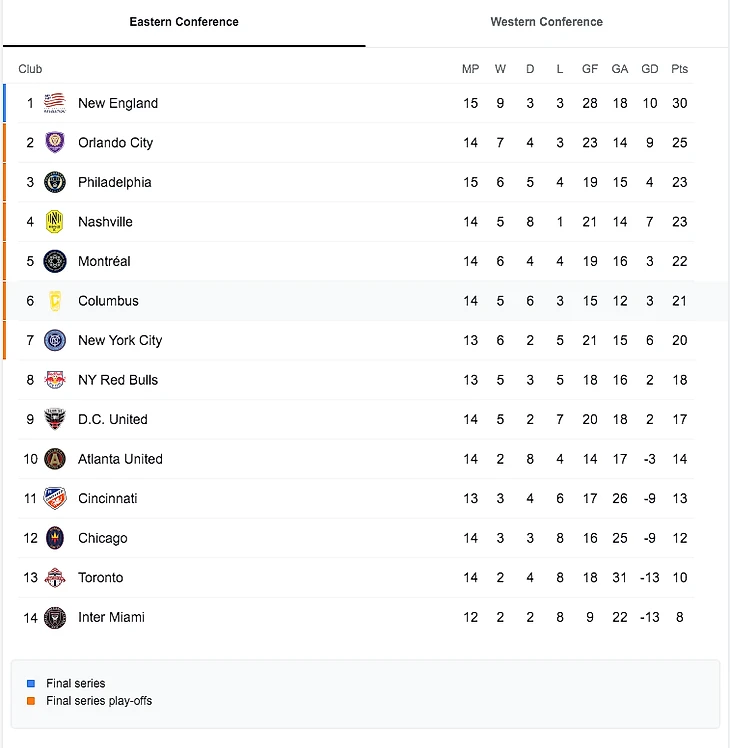Click the Pts column header
Image resolution: width=730 pixels, height=748 pixels.
[680, 69]
